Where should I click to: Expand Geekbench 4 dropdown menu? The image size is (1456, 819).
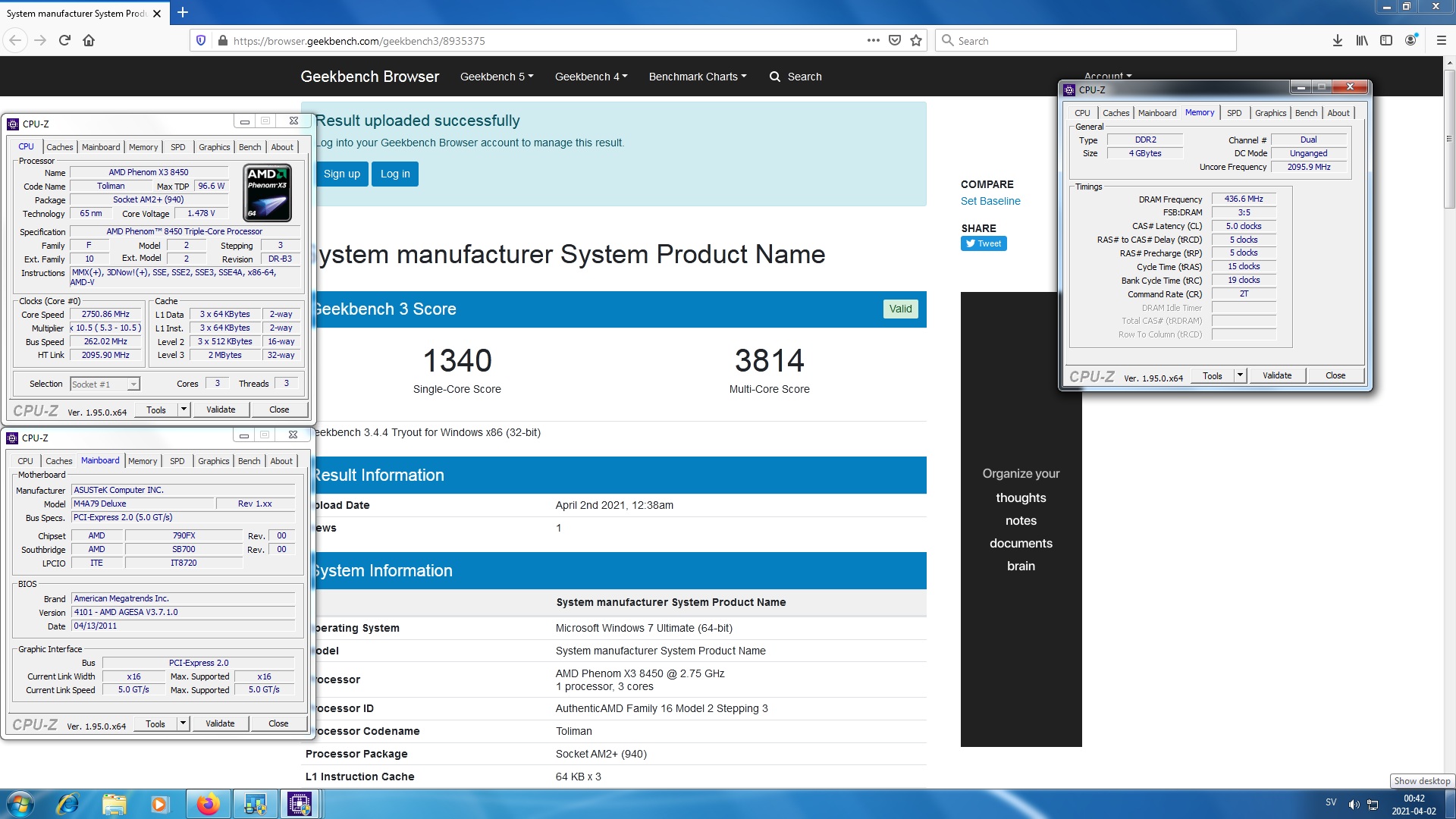(591, 77)
